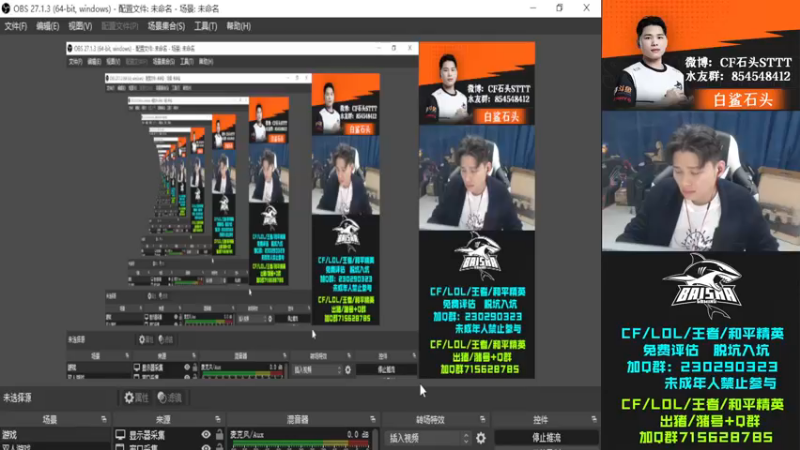Restore down the OBS window
Image resolution: width=800 pixels, height=450 pixels.
(x=560, y=8)
